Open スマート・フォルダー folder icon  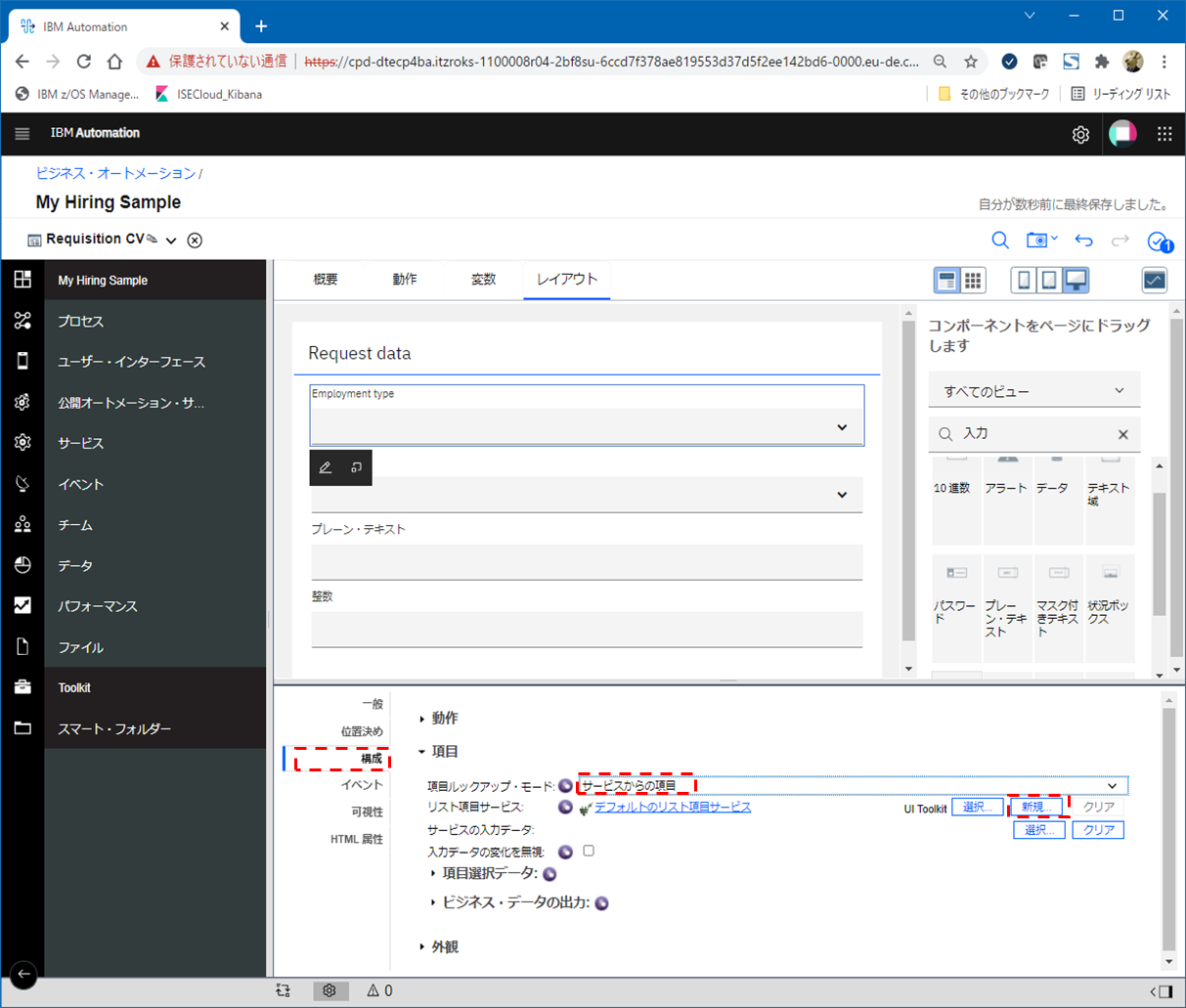22,728
